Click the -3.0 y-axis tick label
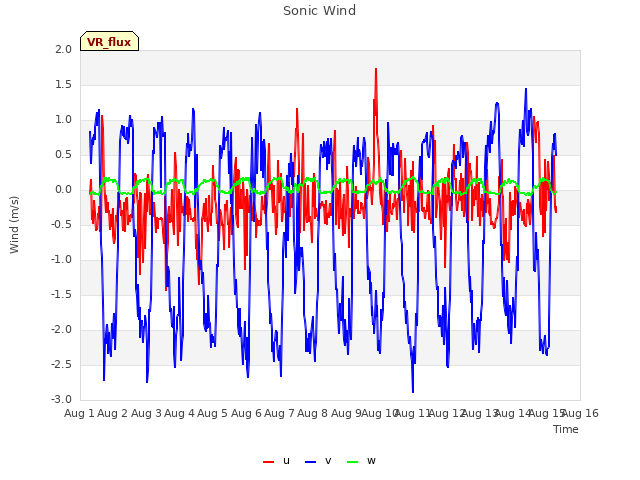Screen dimensions: 640x480 pos(62,399)
